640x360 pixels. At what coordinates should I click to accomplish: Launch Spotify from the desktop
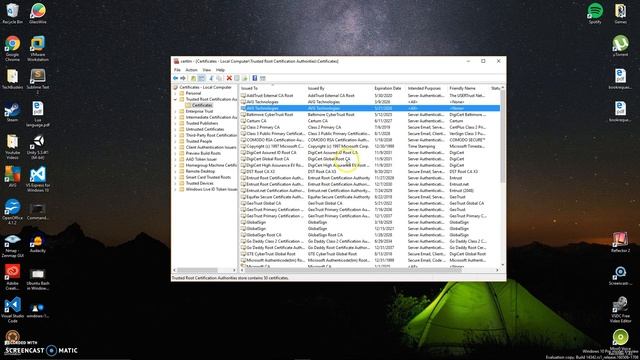595,13
